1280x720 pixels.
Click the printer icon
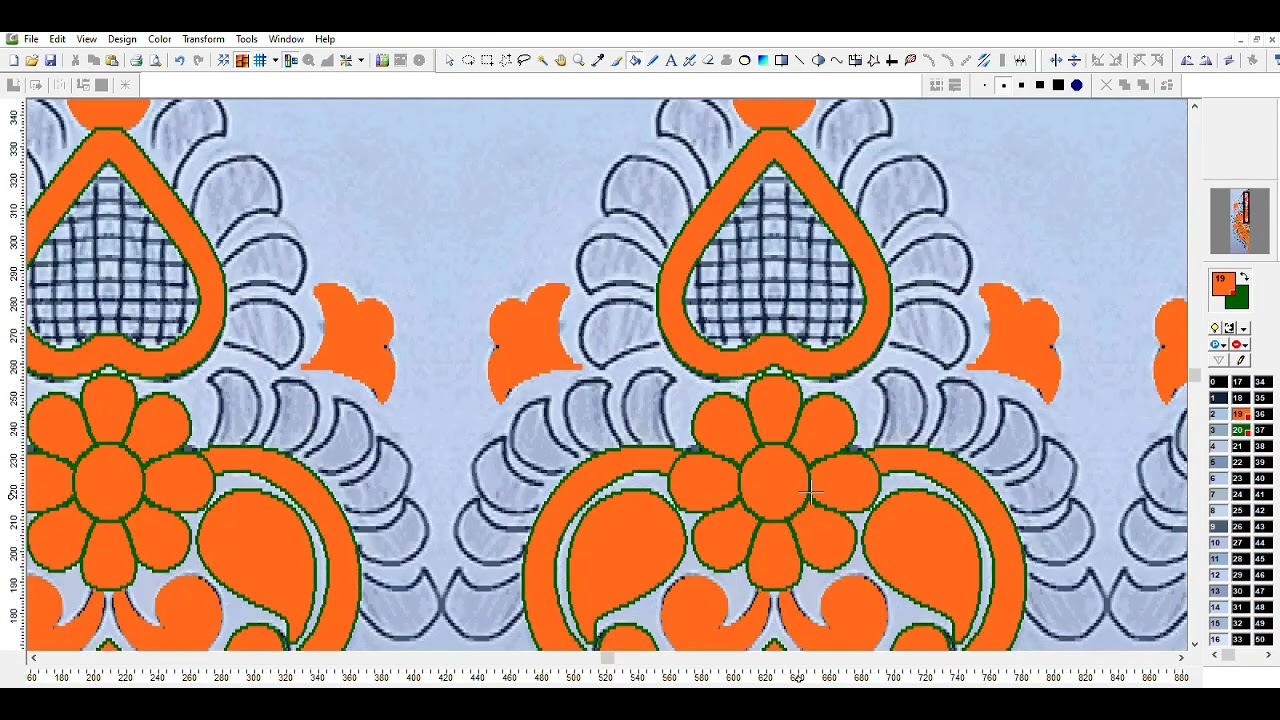click(x=136, y=61)
